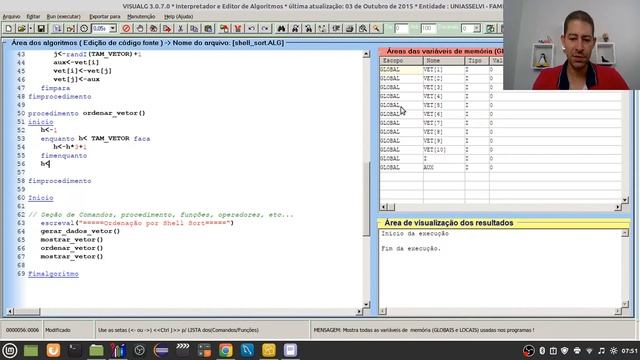This screenshot has height=360, width=640.
Task: Click the Inicio keyword link on line 60
Action: click(x=41, y=198)
